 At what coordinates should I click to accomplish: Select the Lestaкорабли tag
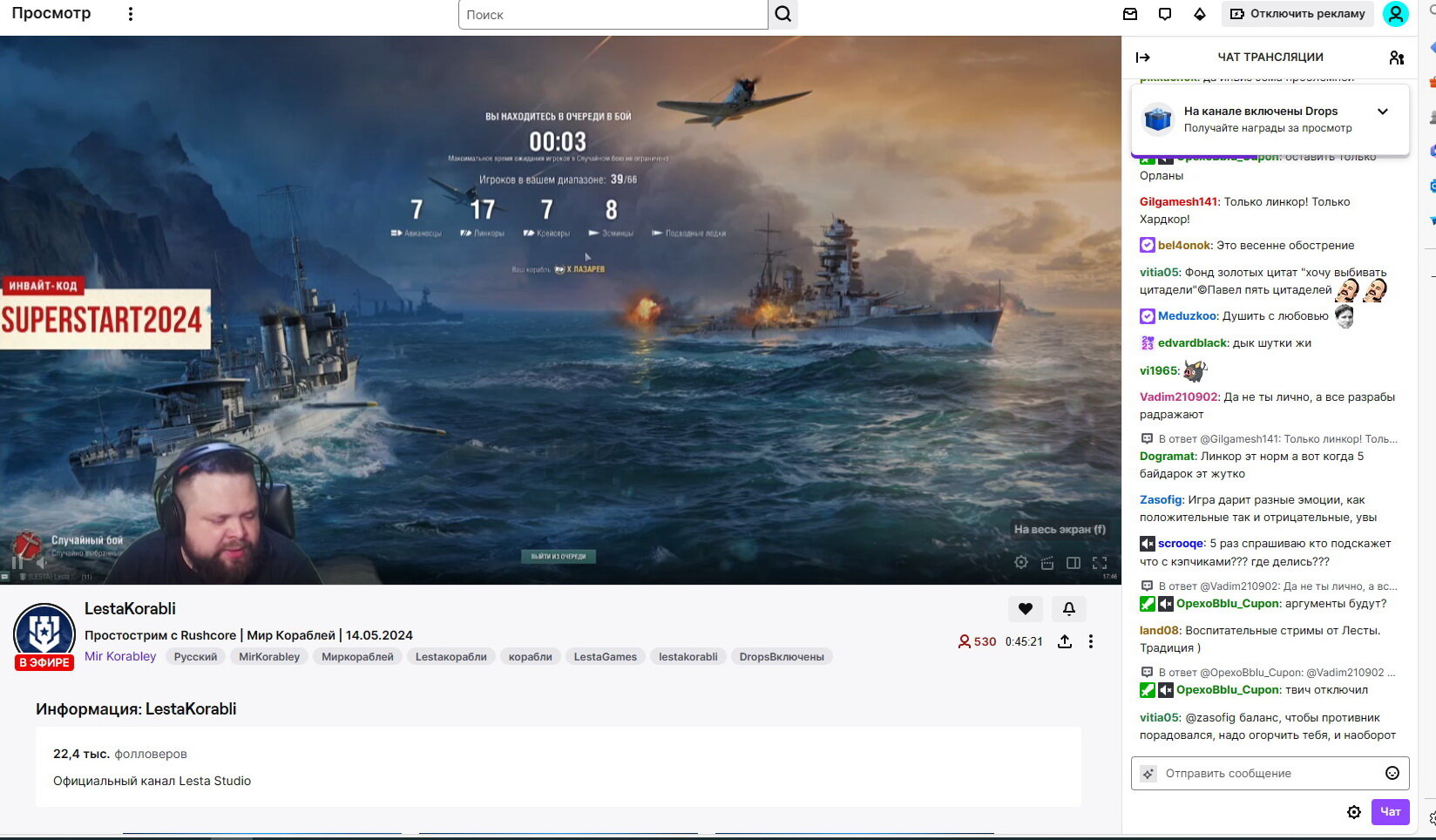pyautogui.click(x=451, y=657)
